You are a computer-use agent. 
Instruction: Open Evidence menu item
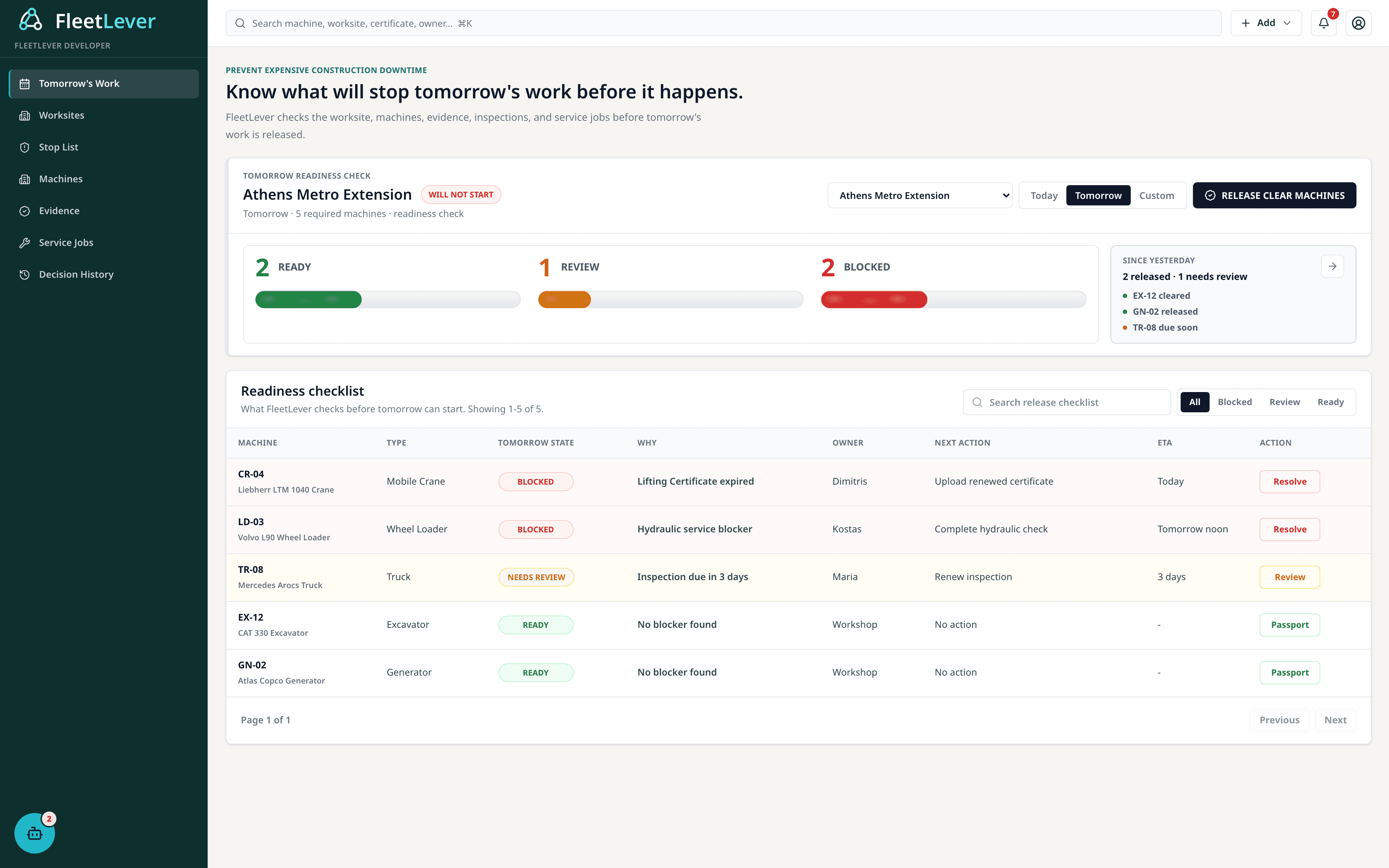104,211
